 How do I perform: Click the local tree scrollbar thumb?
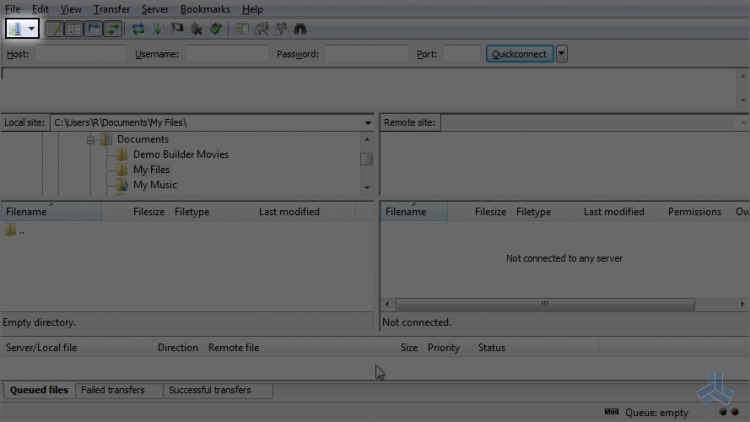(366, 159)
